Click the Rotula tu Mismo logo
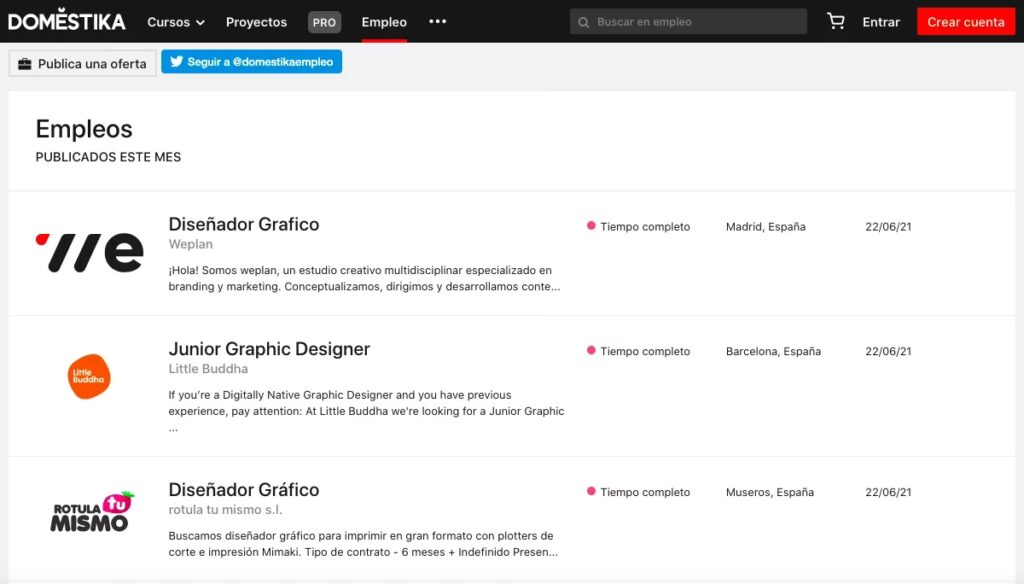This screenshot has height=584, width=1024. click(91, 511)
